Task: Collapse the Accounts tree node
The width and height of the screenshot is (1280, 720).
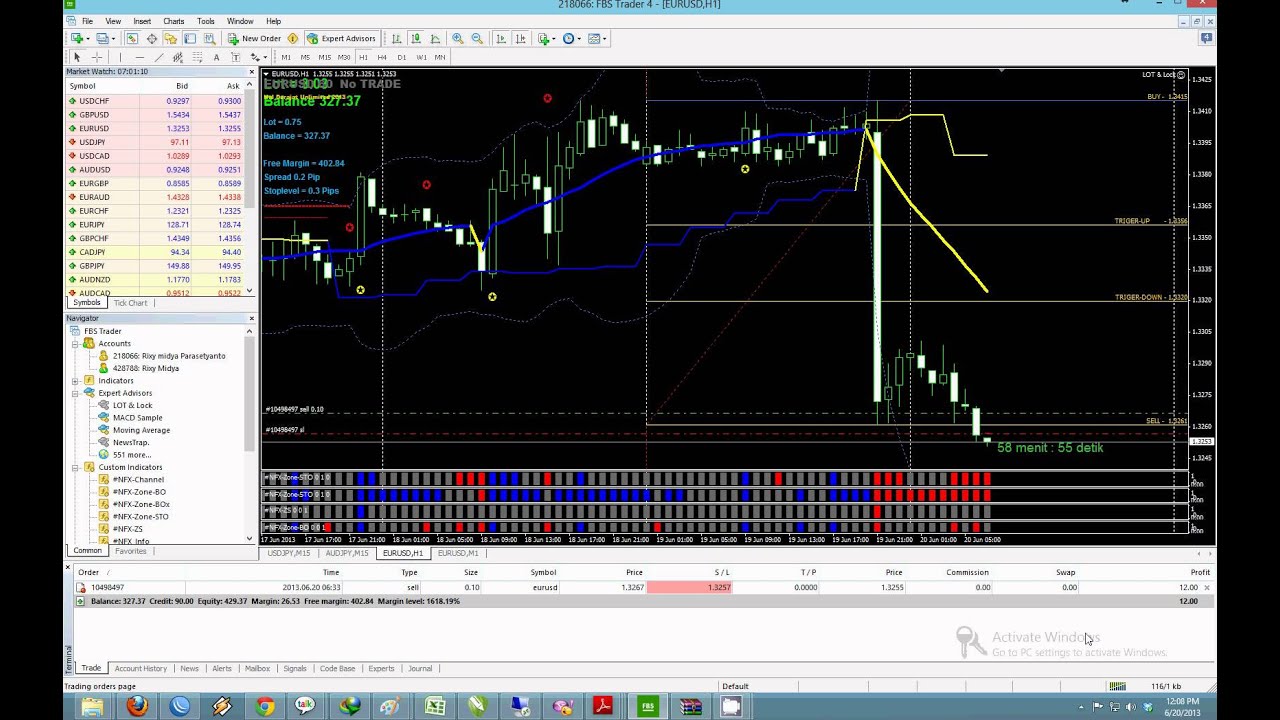Action: (x=75, y=343)
